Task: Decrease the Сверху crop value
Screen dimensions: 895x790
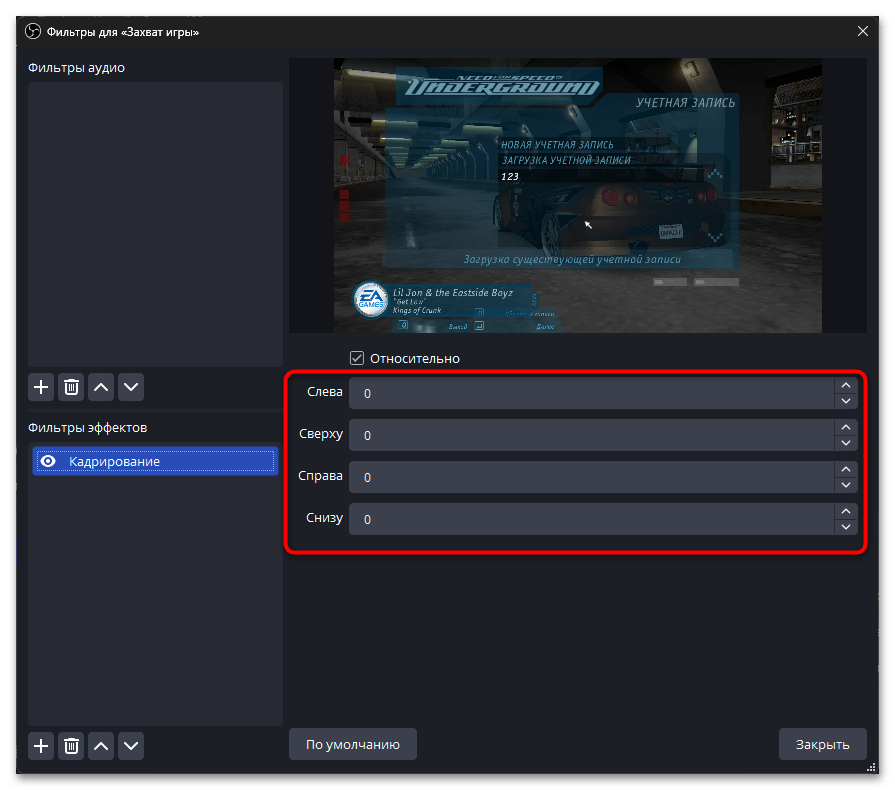Action: pos(846,443)
